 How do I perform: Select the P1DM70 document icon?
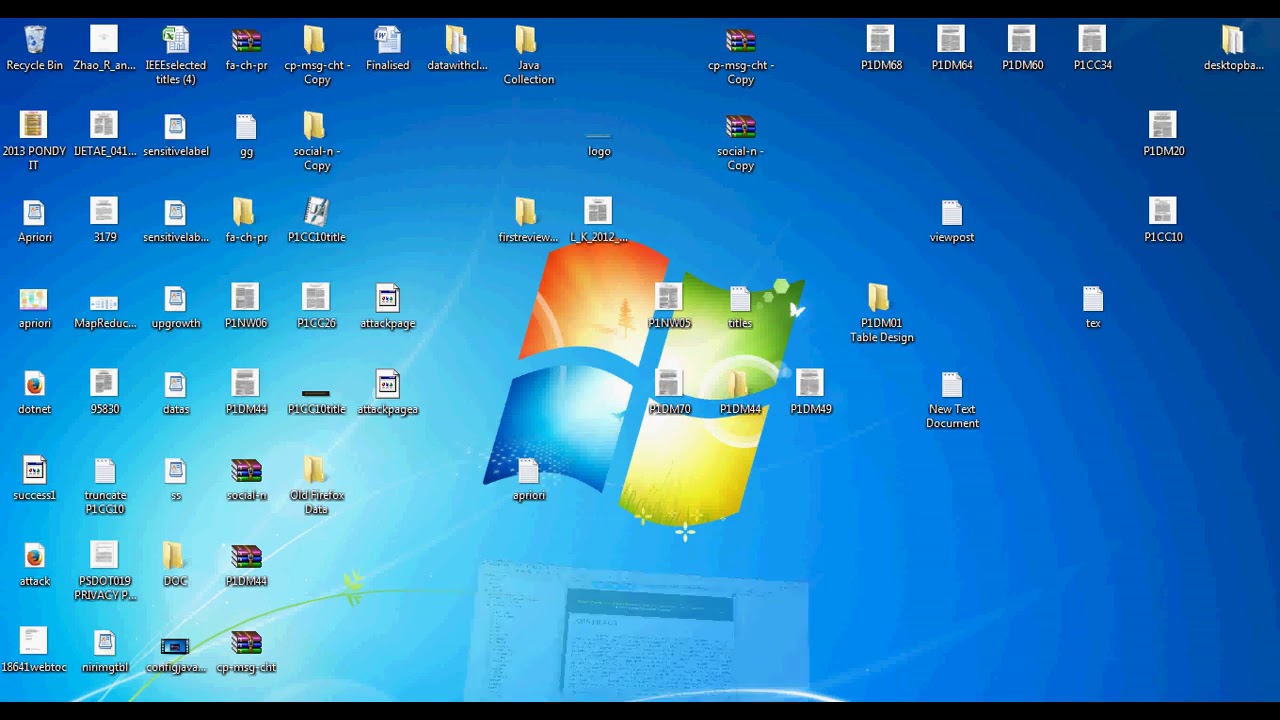click(x=669, y=385)
